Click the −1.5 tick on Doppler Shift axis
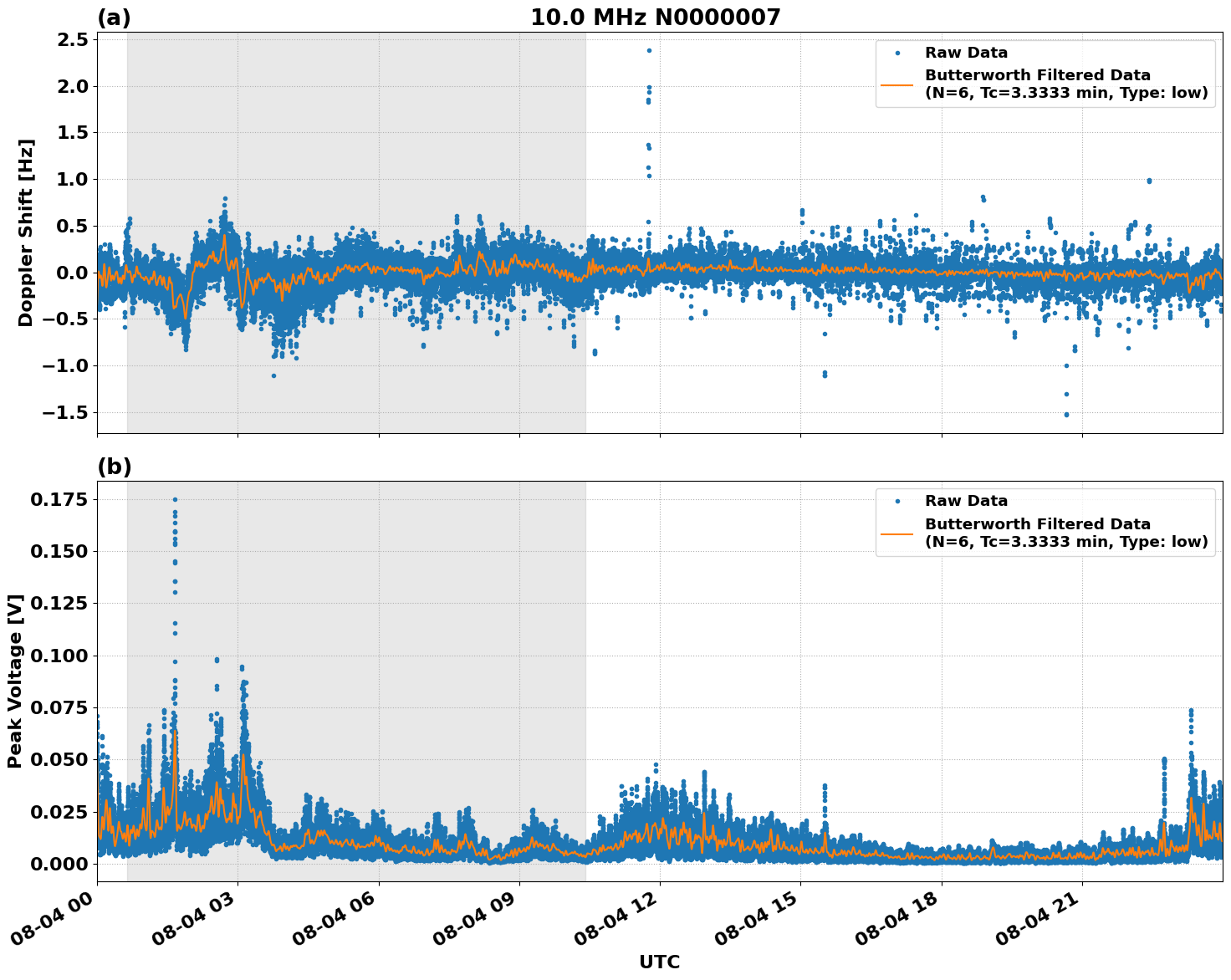The width and height of the screenshot is (1231, 980). 65,412
